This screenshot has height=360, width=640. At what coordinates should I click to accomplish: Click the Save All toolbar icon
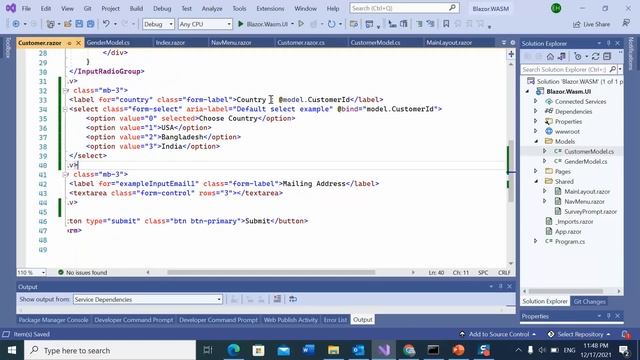[90, 24]
